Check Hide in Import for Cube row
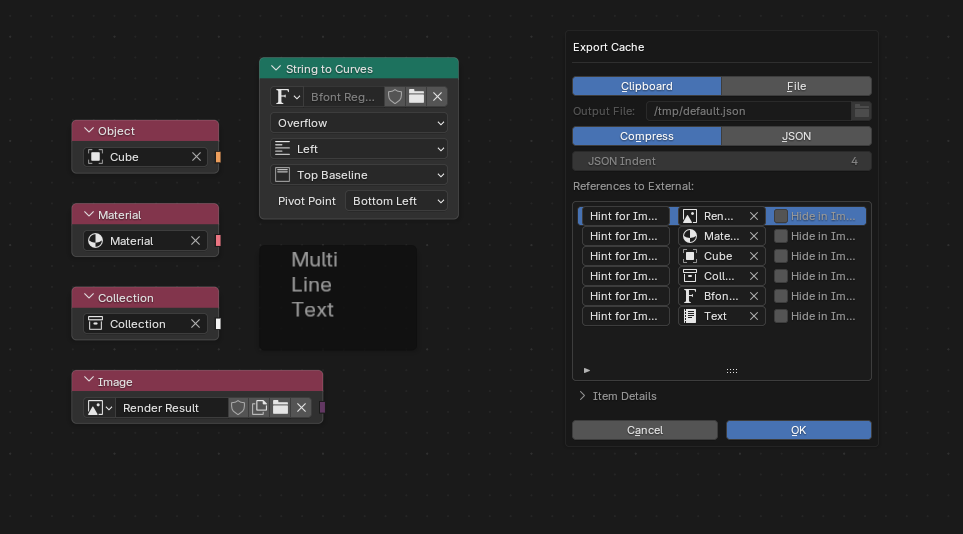 click(x=781, y=256)
